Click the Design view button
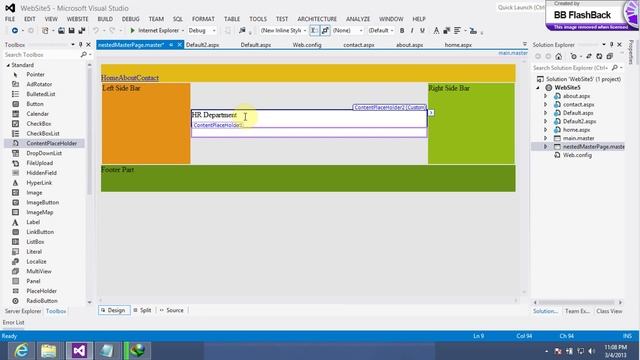 tap(114, 310)
